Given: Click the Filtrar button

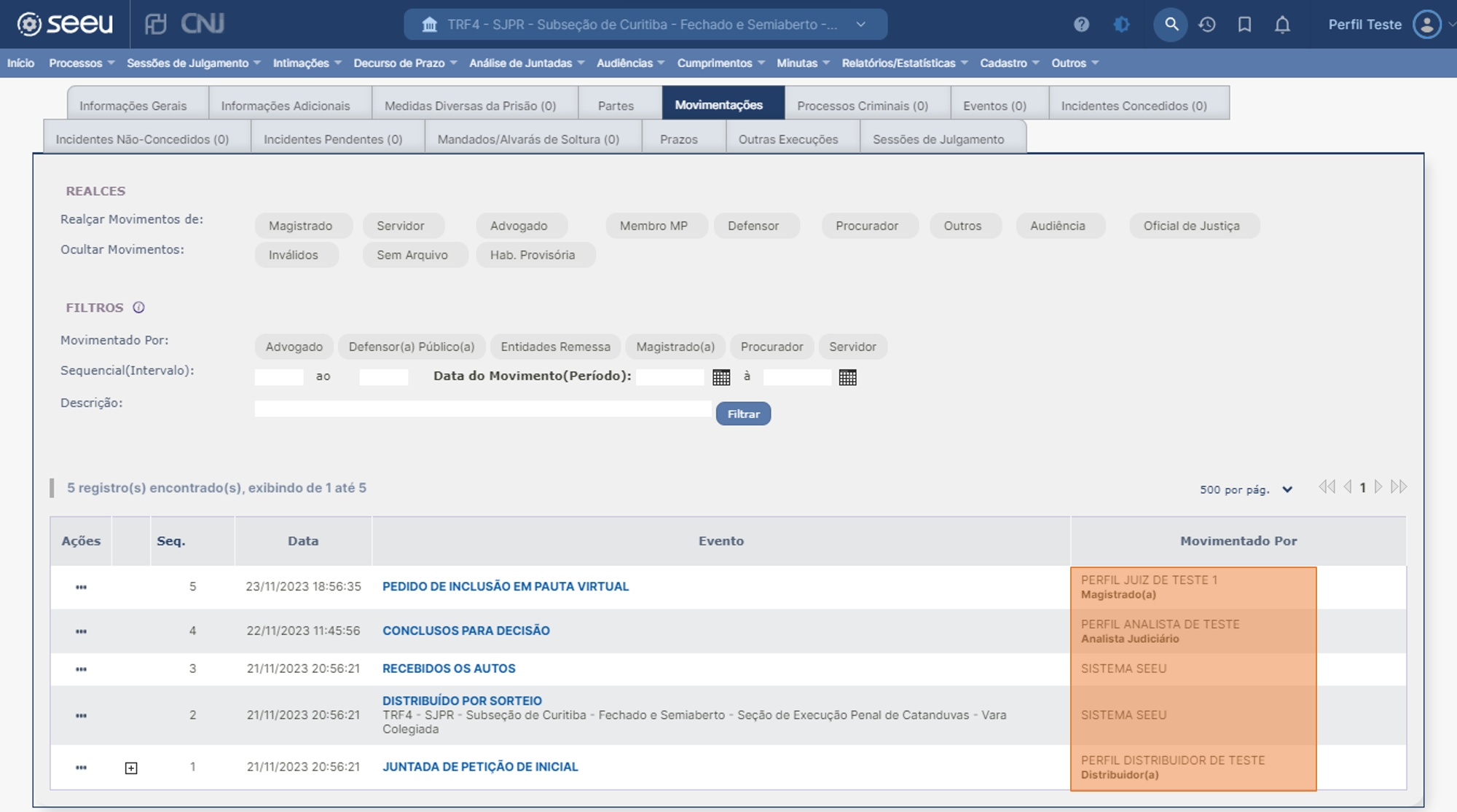Looking at the screenshot, I should click(x=743, y=414).
